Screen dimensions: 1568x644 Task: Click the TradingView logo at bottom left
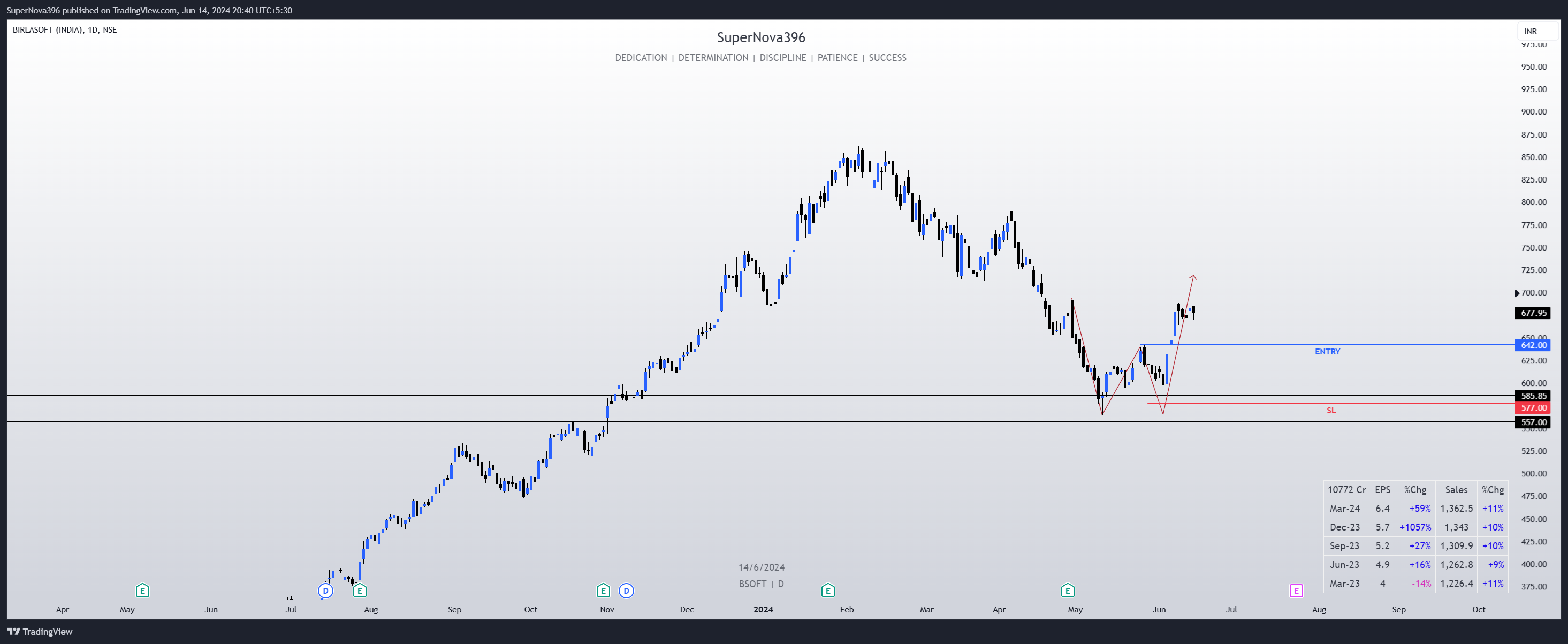pyautogui.click(x=40, y=632)
